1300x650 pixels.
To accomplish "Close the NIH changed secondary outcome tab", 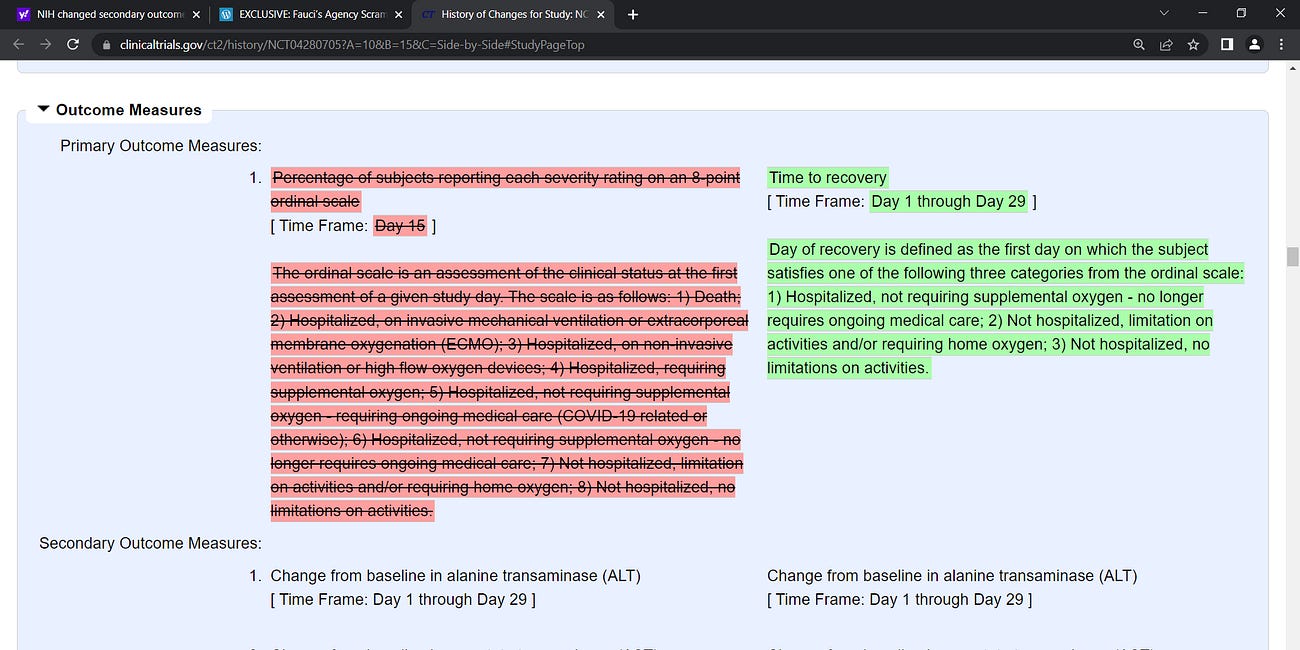I will pos(197,14).
